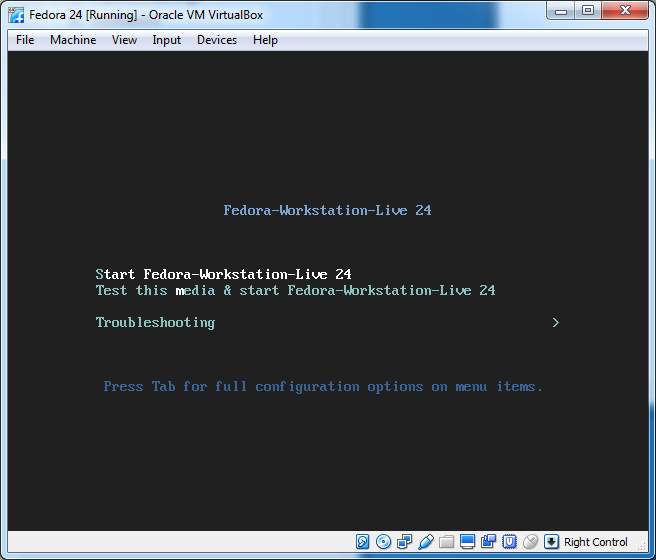
Task: Click the window resize grip corner
Action: [x=642, y=545]
